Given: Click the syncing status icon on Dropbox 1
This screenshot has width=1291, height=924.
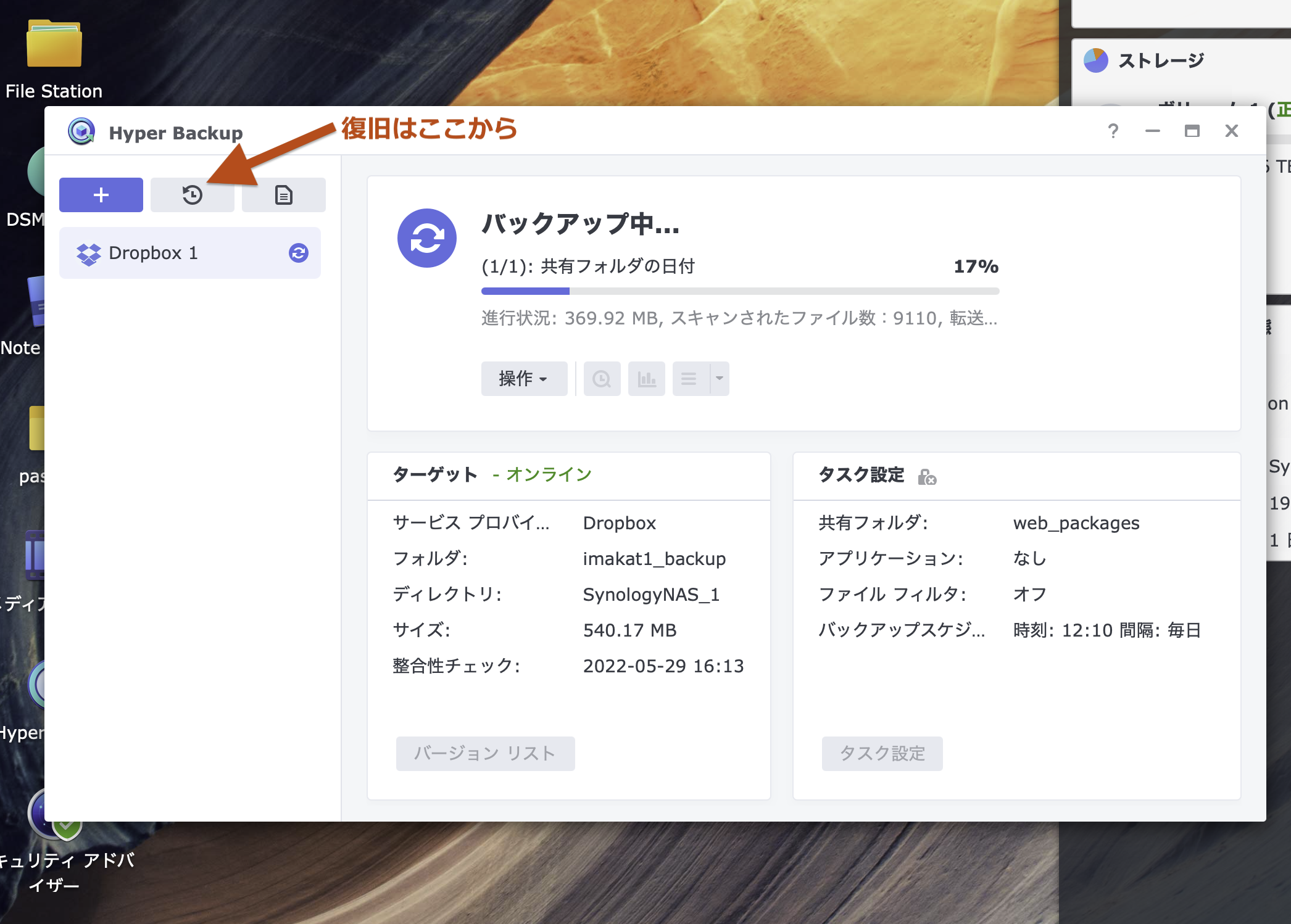Looking at the screenshot, I should 299,253.
